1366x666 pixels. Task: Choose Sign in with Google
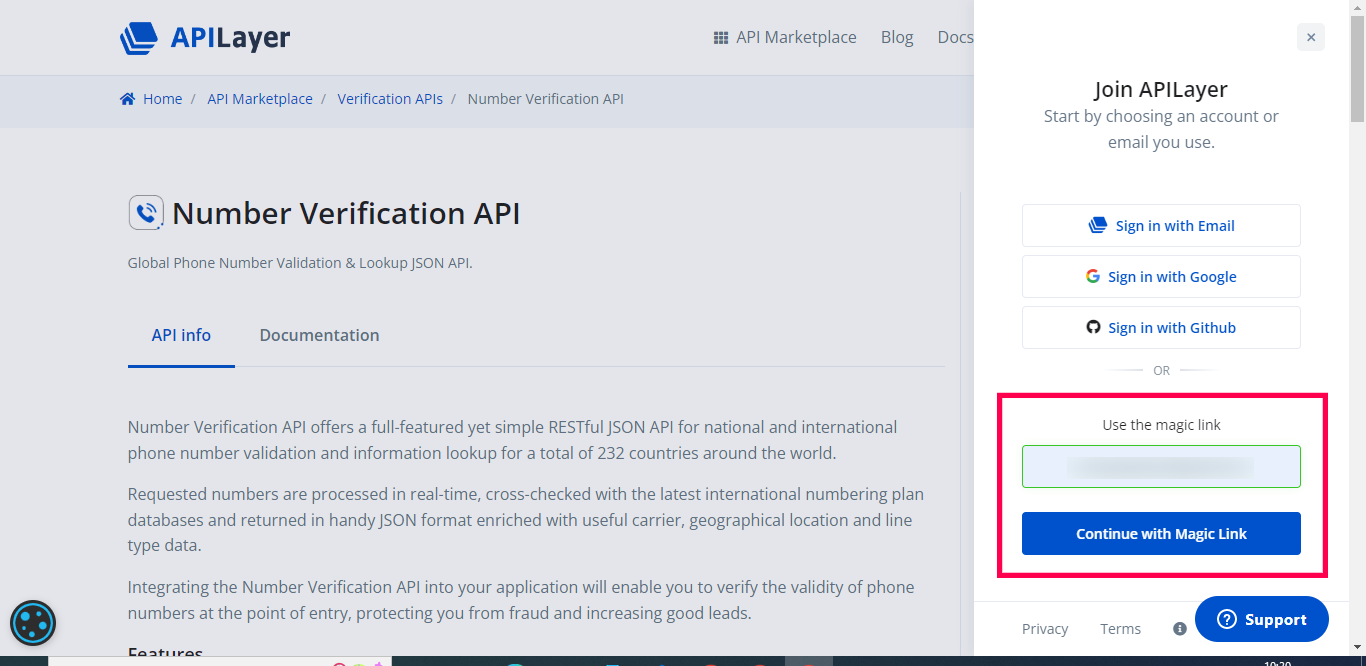1161,277
